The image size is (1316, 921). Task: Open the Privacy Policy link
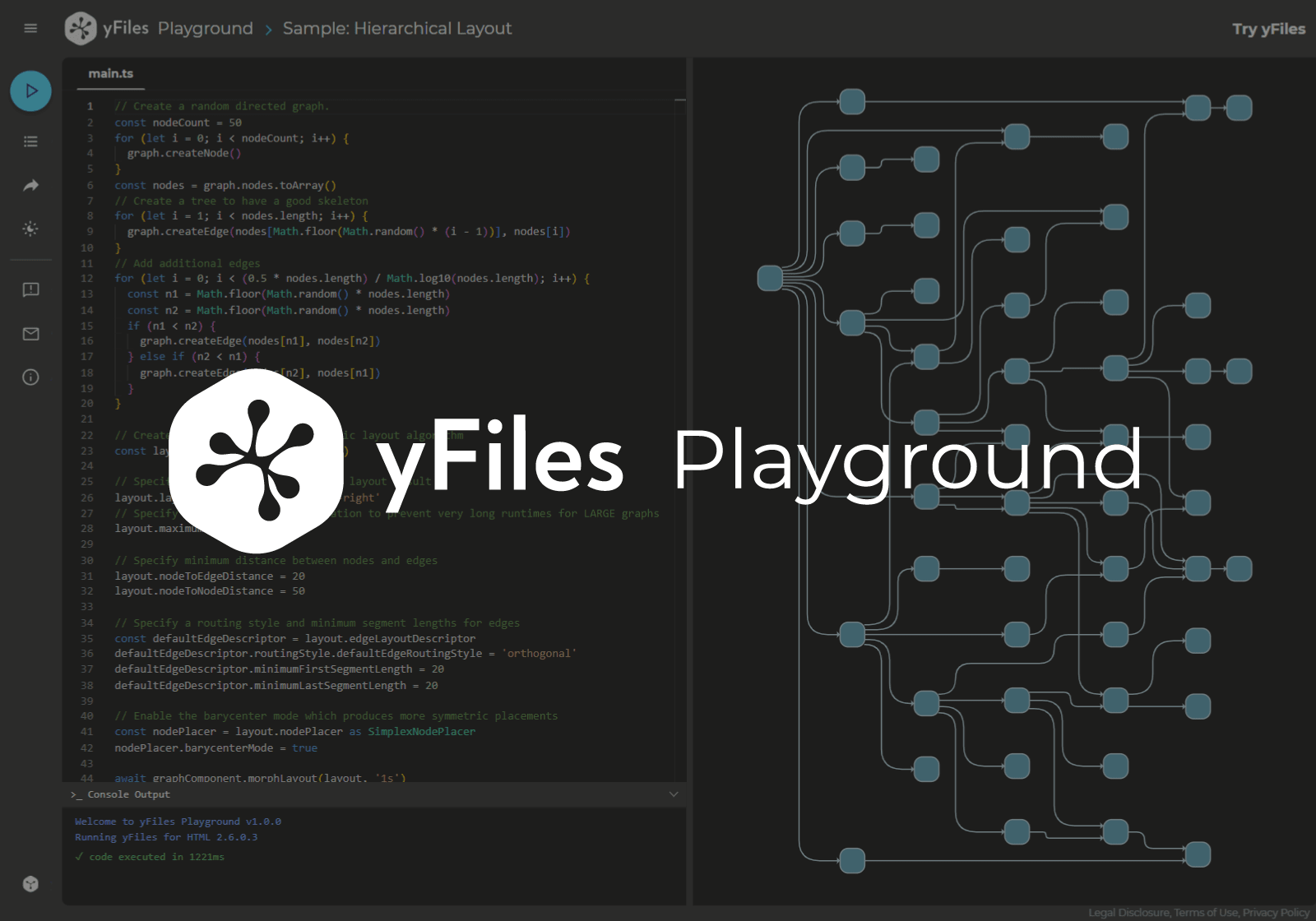[x=1275, y=912]
